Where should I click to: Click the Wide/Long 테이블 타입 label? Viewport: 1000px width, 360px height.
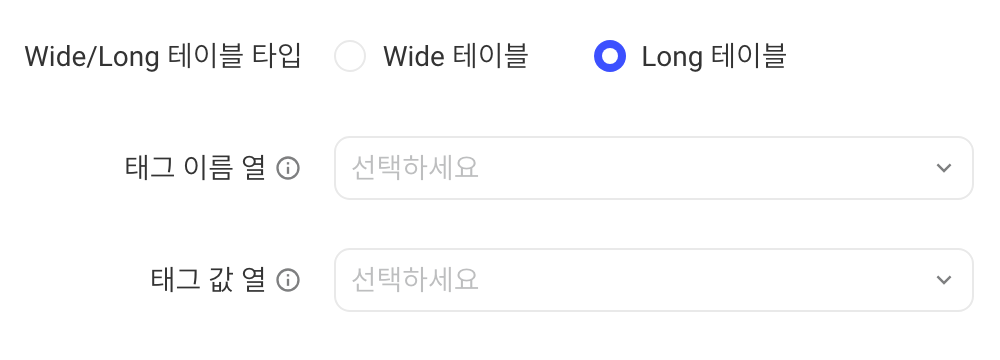coord(163,56)
